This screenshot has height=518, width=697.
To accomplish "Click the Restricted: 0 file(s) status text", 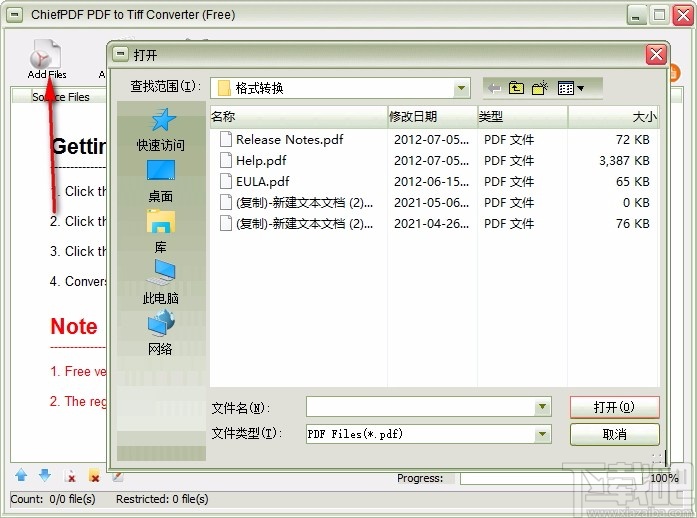I will pyautogui.click(x=162, y=499).
